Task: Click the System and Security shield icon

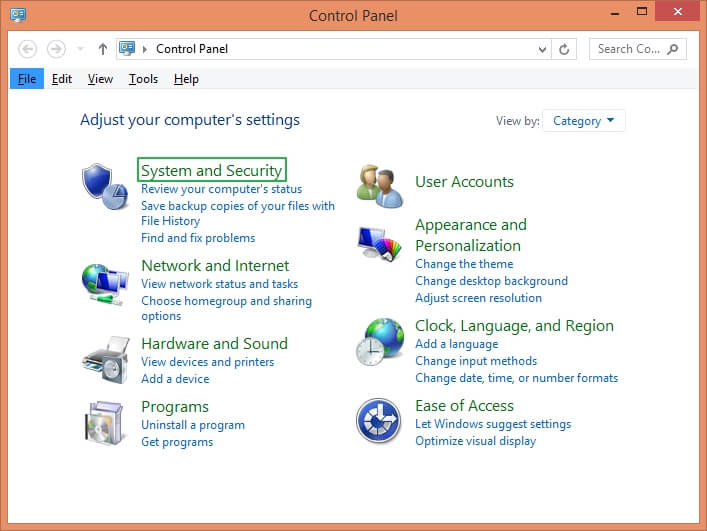Action: [105, 186]
